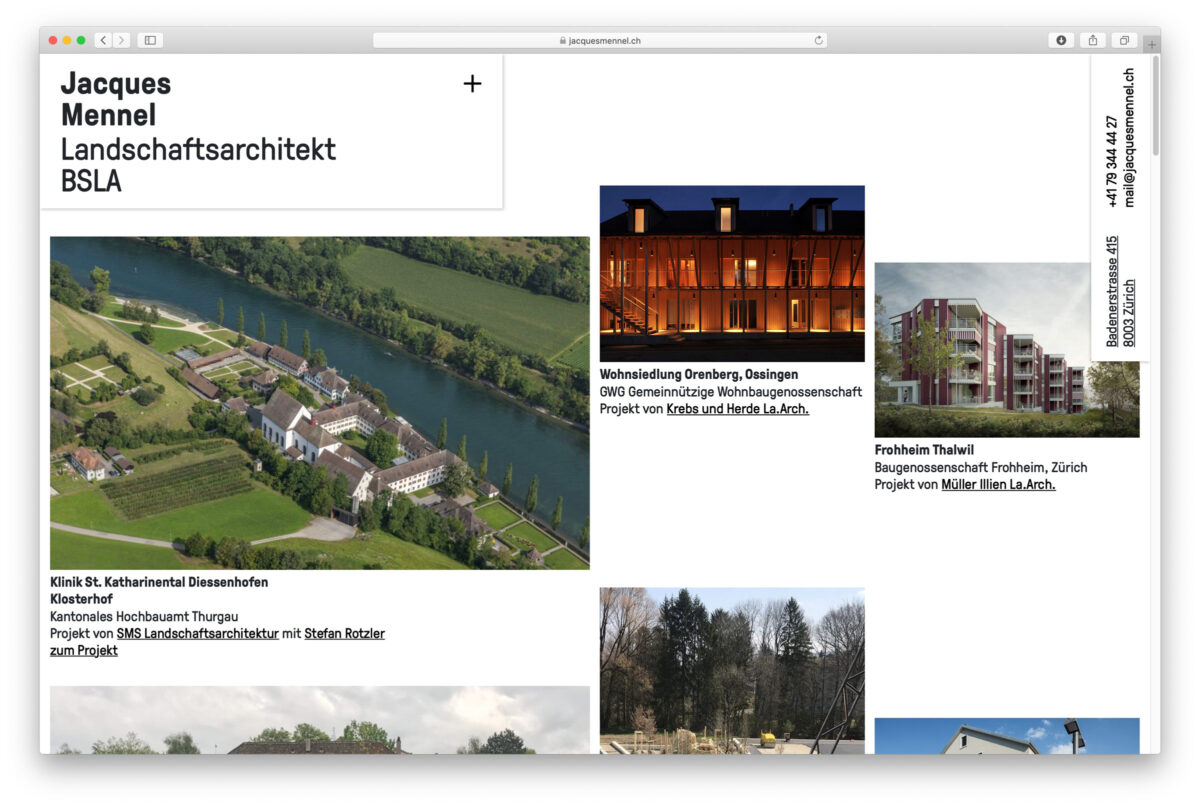
Task: Click the jacquesmennel.ch address bar
Action: pyautogui.click(x=600, y=40)
